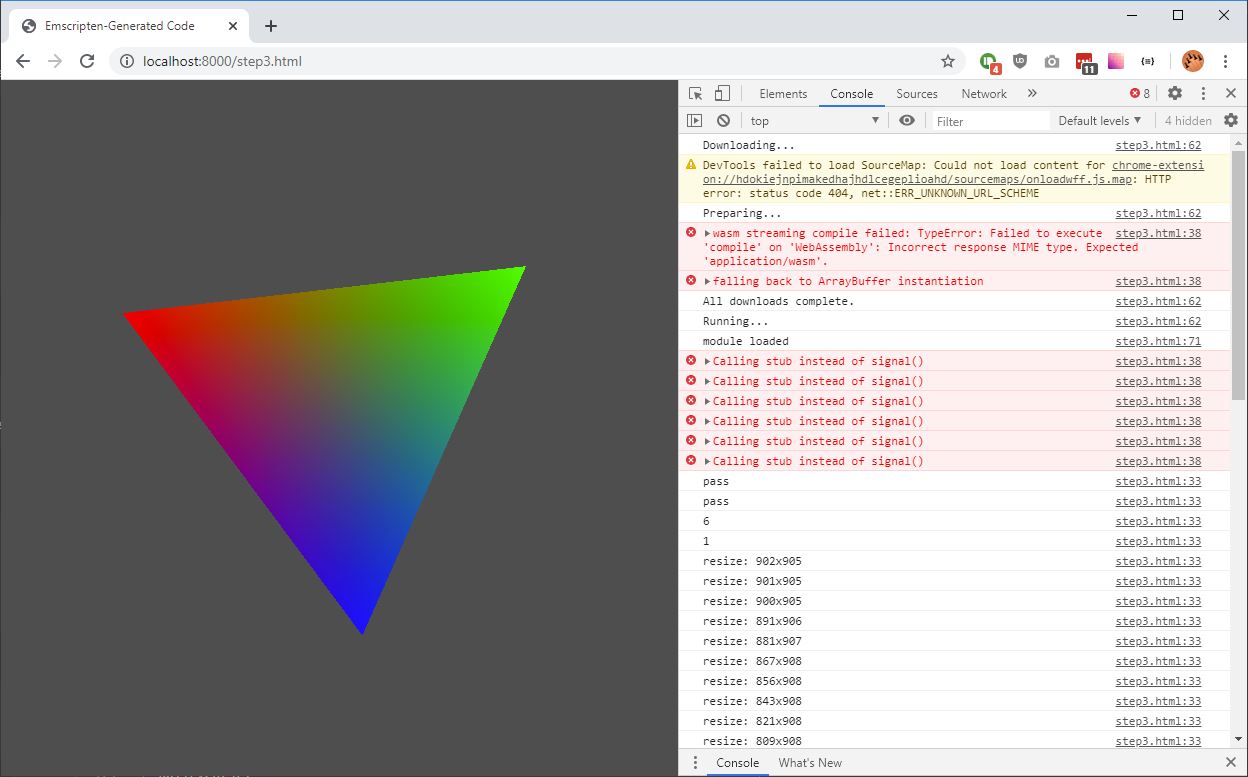Image resolution: width=1248 pixels, height=777 pixels.
Task: Open step3.html:38 link for wasm error
Action: point(1158,233)
